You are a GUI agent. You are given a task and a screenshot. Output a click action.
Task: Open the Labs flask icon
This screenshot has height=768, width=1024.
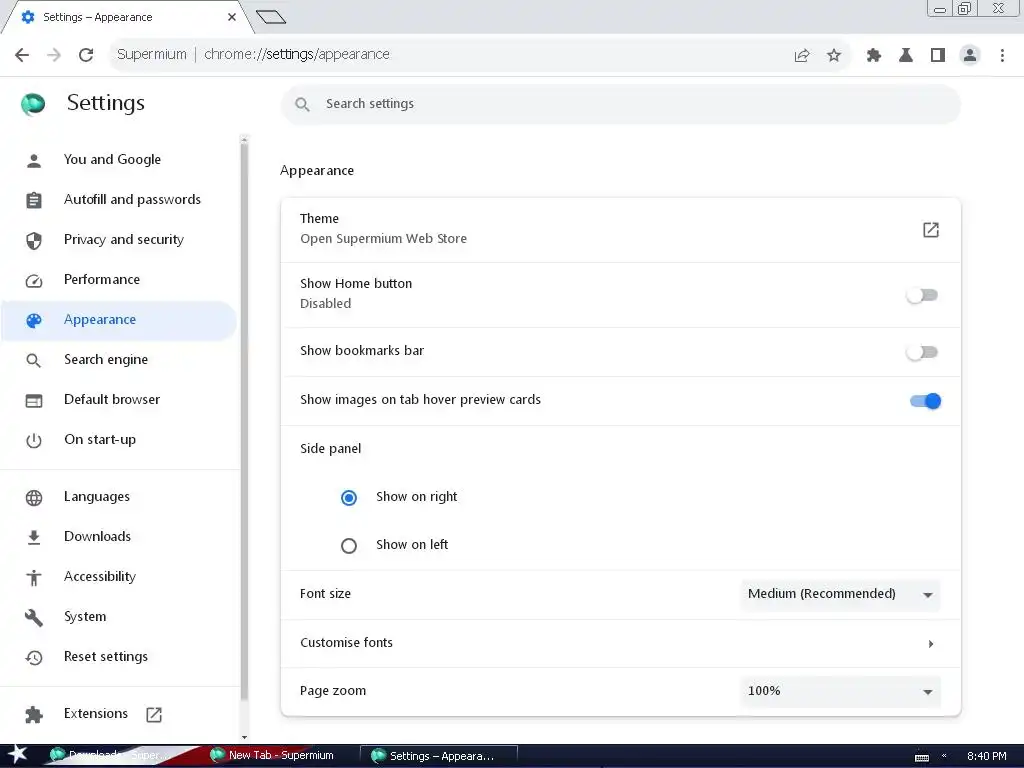[906, 55]
